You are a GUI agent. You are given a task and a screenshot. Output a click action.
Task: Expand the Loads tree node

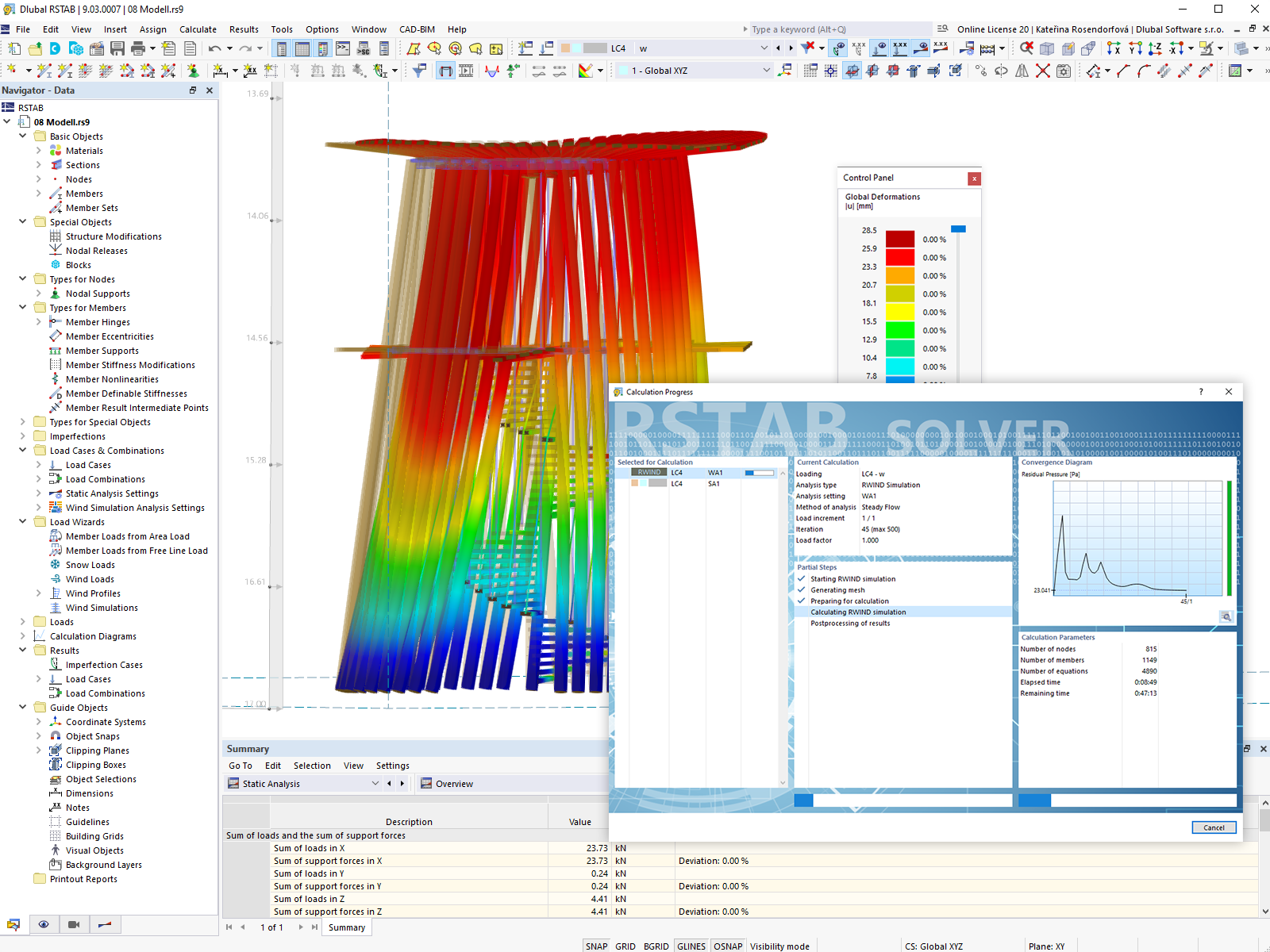pos(22,622)
